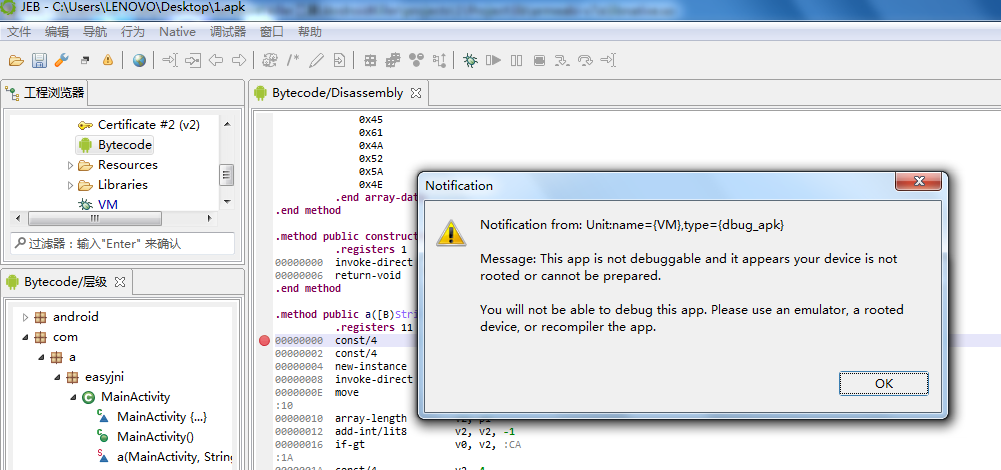The width and height of the screenshot is (1001, 470).
Task: Open notifications warning triangle icon in toolbar
Action: click(108, 61)
